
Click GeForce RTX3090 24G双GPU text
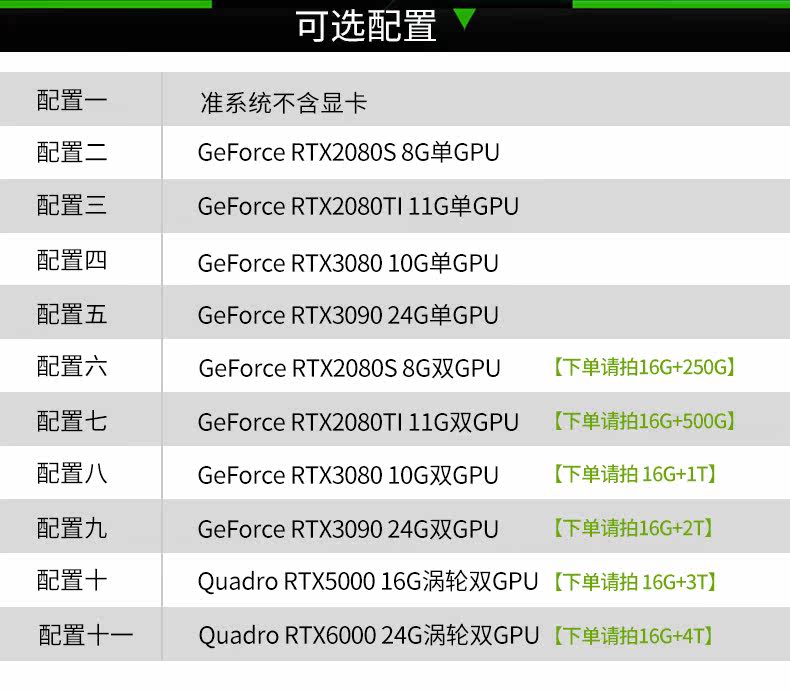[x=348, y=529]
